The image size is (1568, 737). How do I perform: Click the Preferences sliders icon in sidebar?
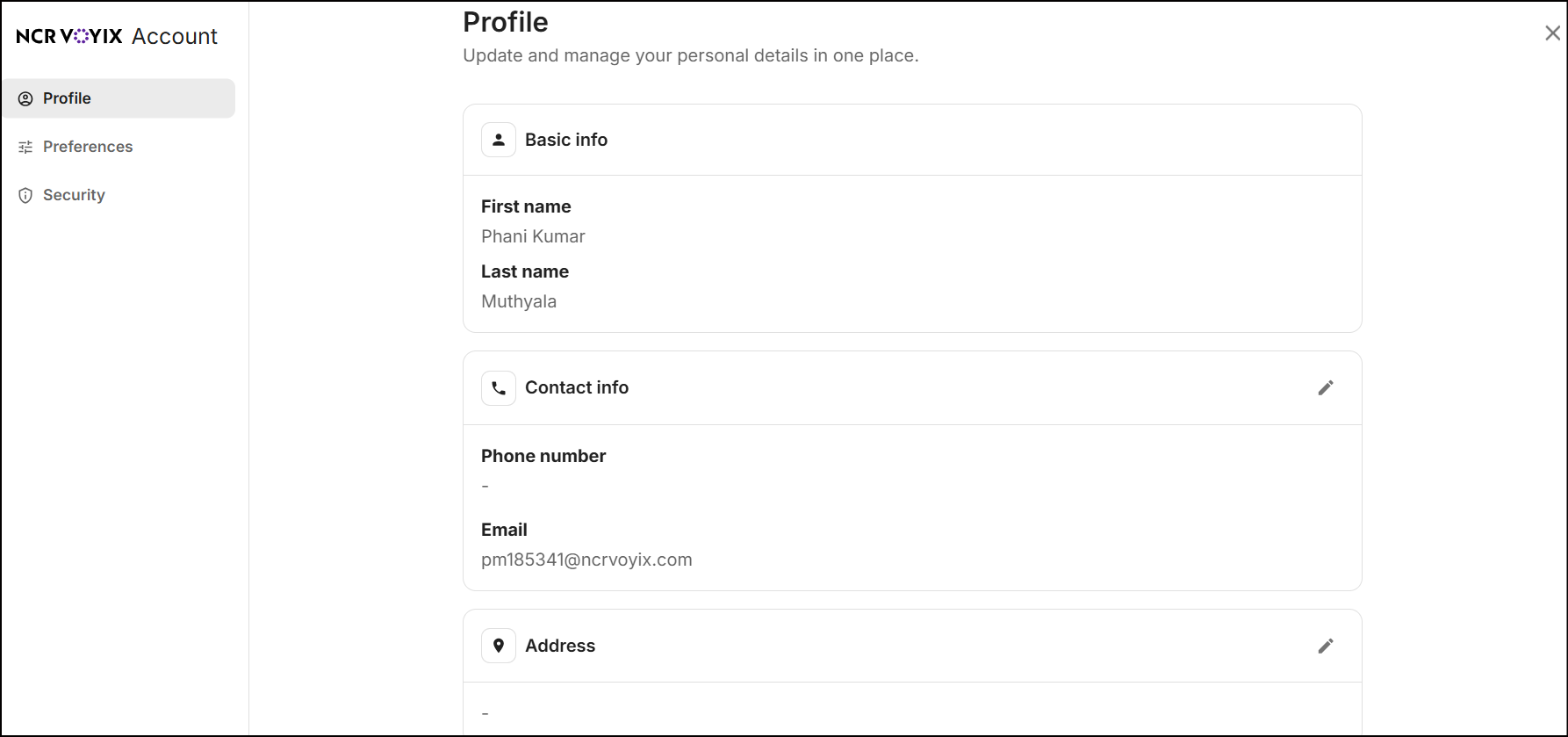coord(25,147)
